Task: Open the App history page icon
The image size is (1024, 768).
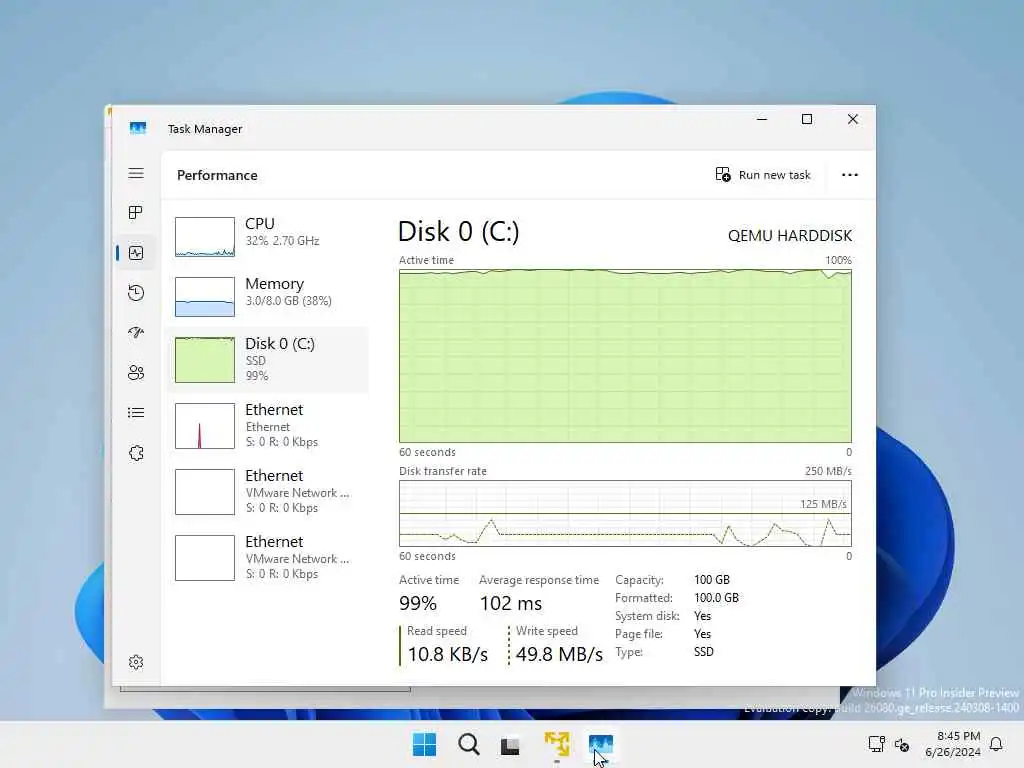Action: pos(136,293)
